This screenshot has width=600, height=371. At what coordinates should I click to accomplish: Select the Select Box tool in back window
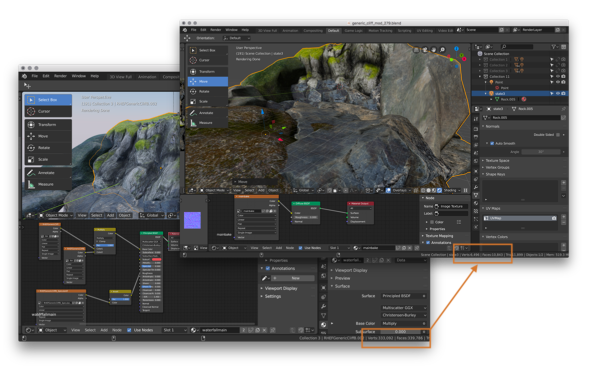(x=48, y=100)
